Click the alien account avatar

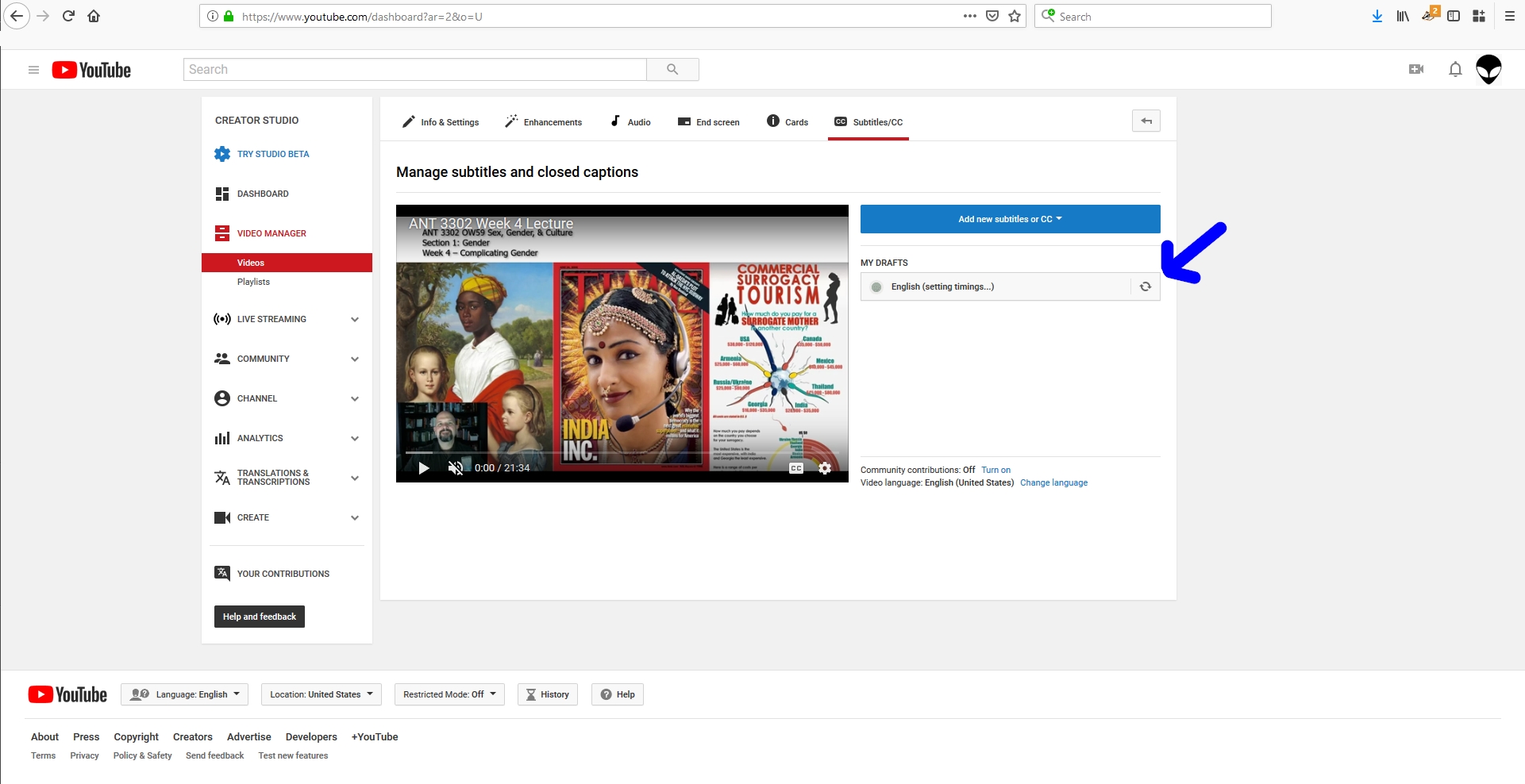tap(1488, 70)
